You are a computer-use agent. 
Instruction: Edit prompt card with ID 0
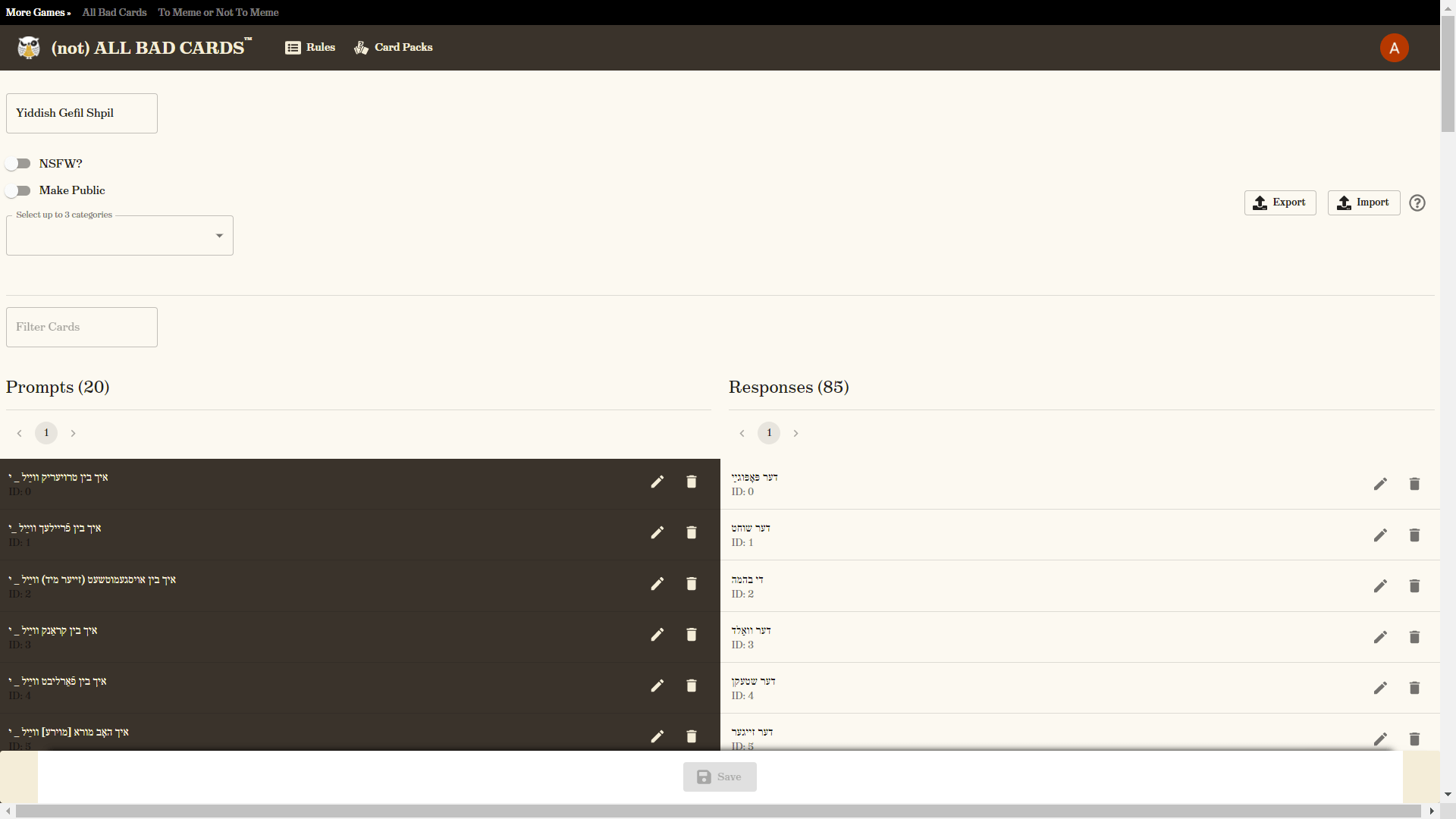(x=657, y=482)
